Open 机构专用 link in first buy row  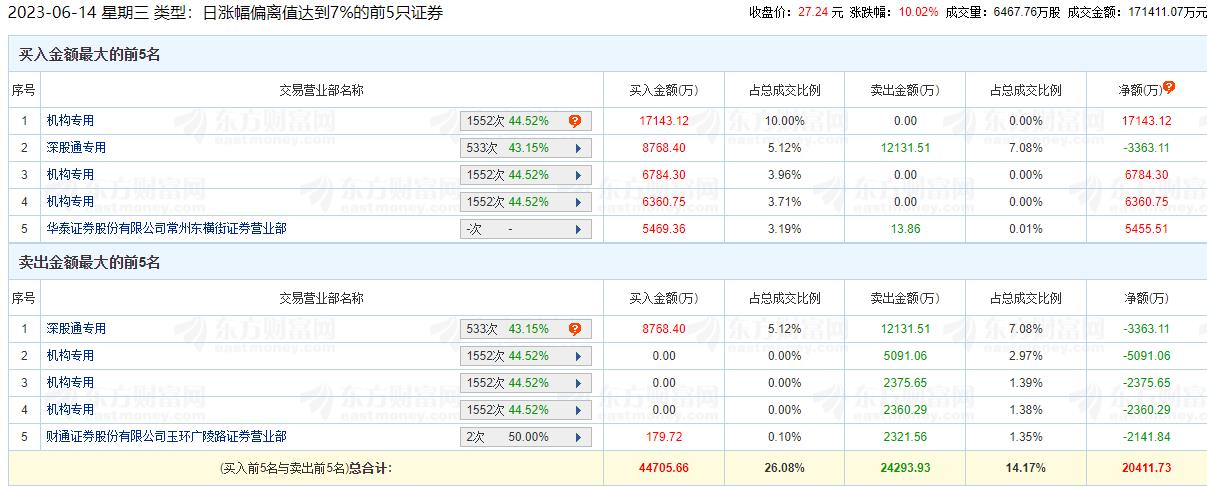[x=70, y=121]
